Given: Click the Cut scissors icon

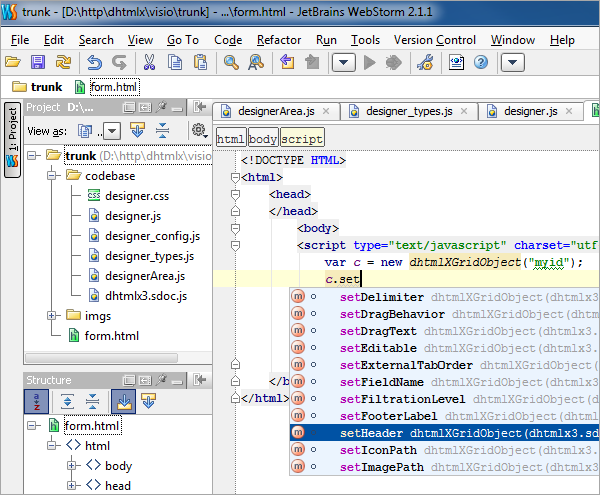Looking at the screenshot, I should click(149, 62).
